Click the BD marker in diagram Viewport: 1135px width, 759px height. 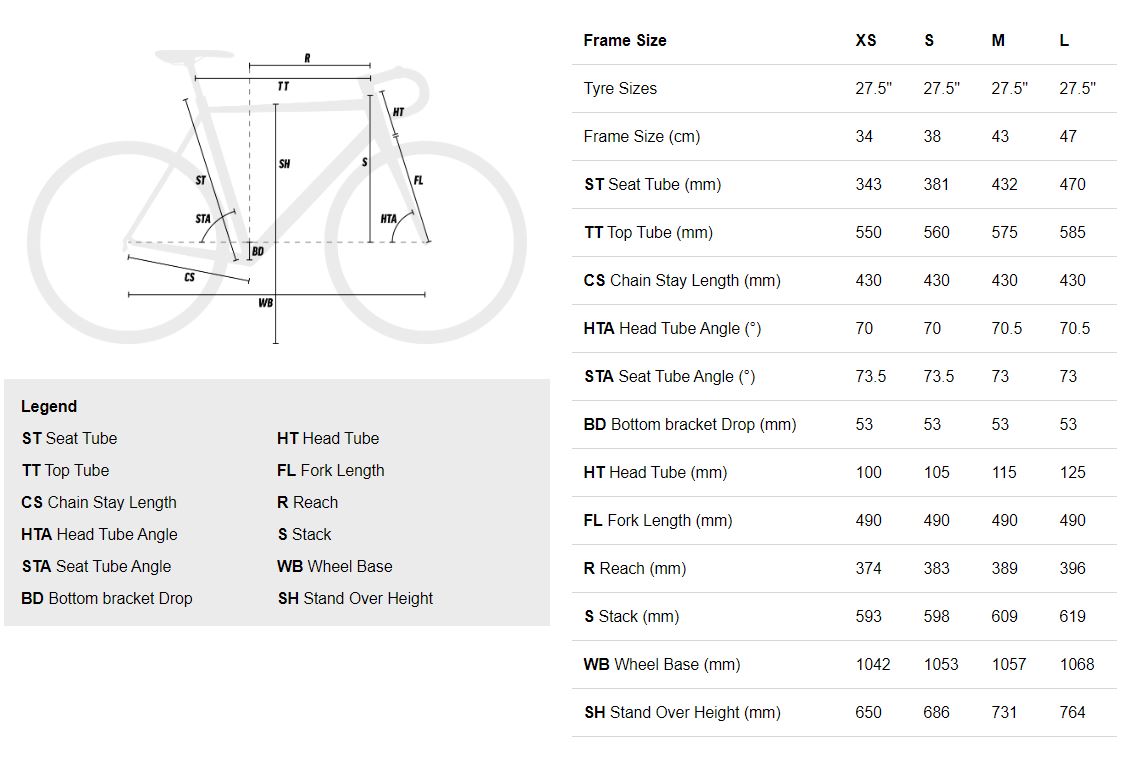[258, 251]
